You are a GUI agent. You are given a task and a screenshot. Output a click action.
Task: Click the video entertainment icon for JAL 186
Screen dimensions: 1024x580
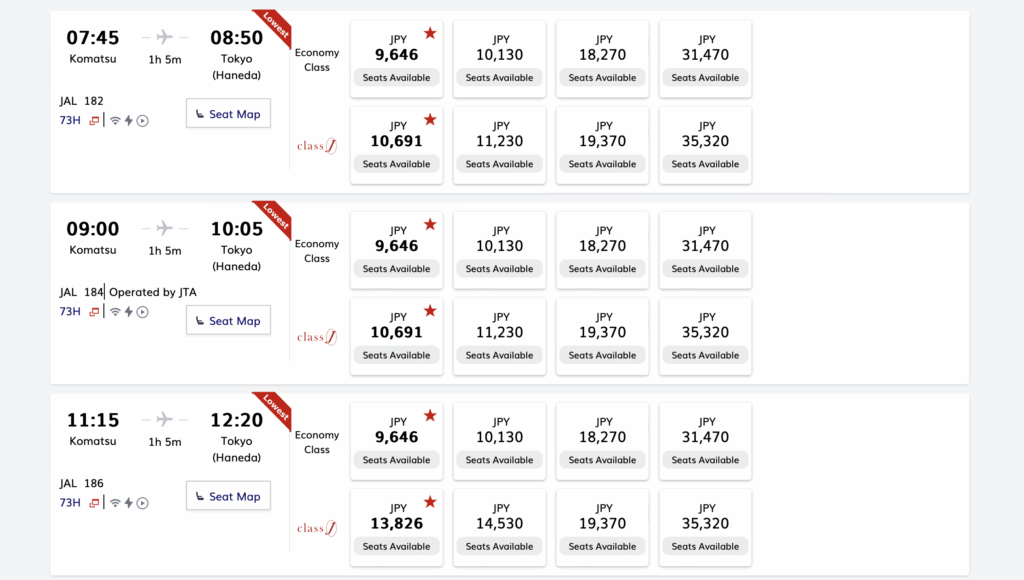[142, 503]
